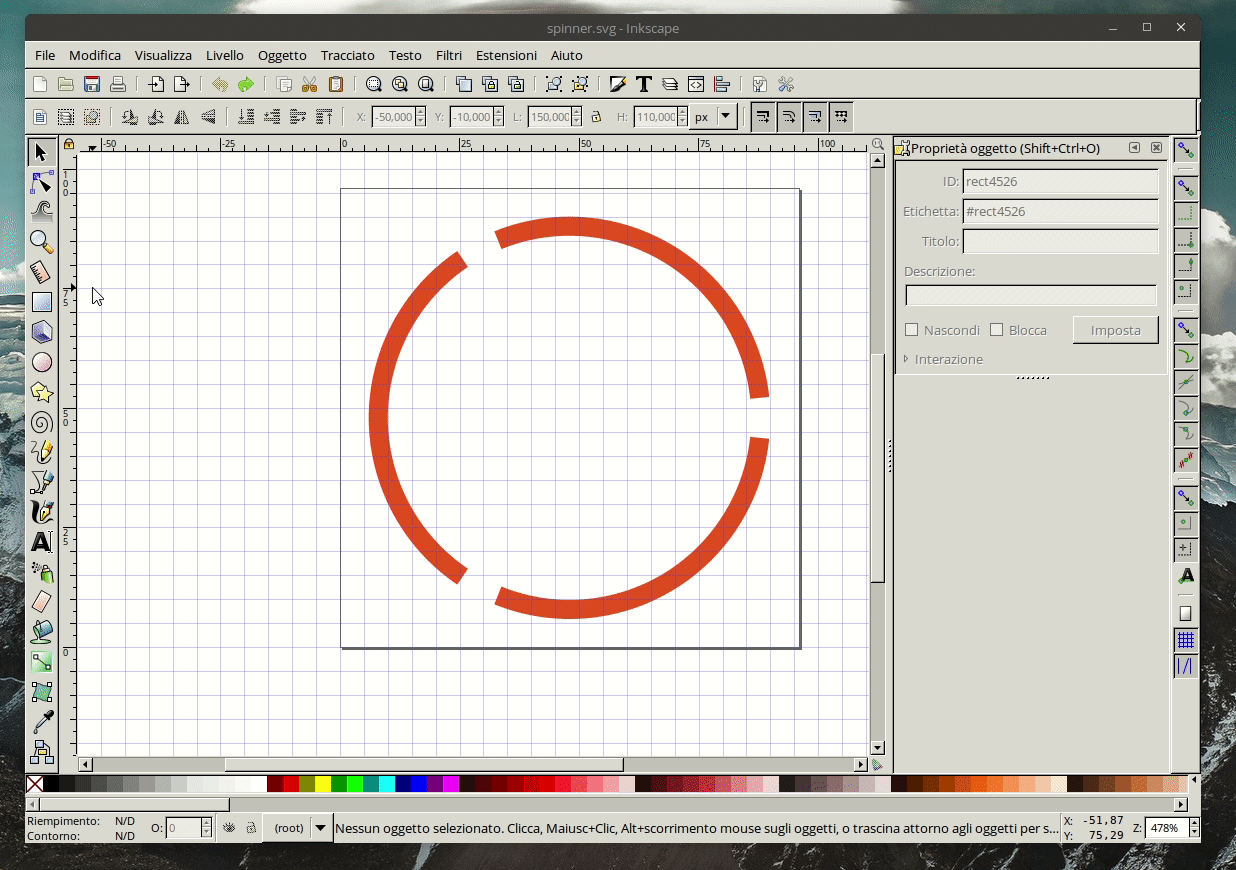Click the Cut scissors icon
The width and height of the screenshot is (1236, 870).
click(x=310, y=84)
